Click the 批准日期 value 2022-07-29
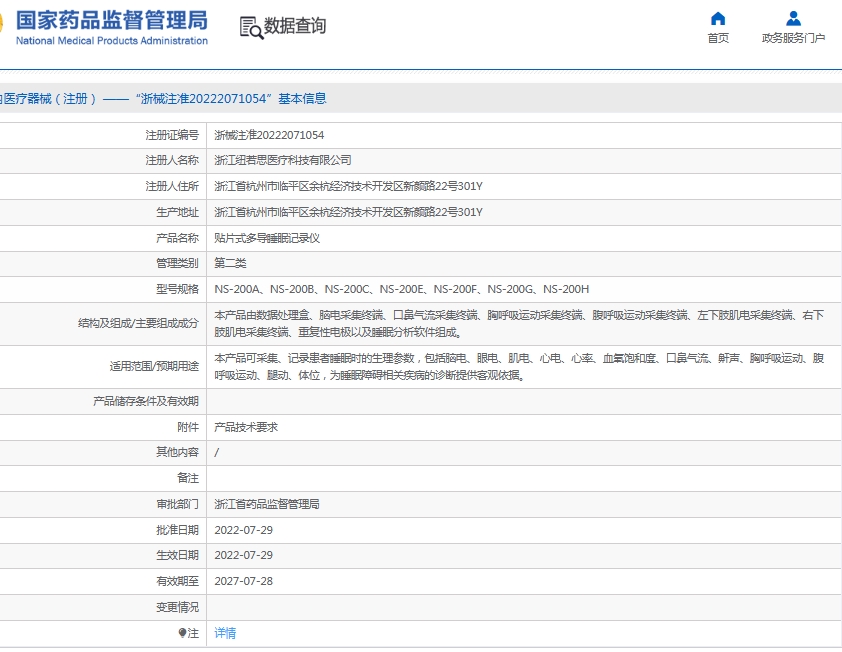The width and height of the screenshot is (842, 652). click(243, 530)
